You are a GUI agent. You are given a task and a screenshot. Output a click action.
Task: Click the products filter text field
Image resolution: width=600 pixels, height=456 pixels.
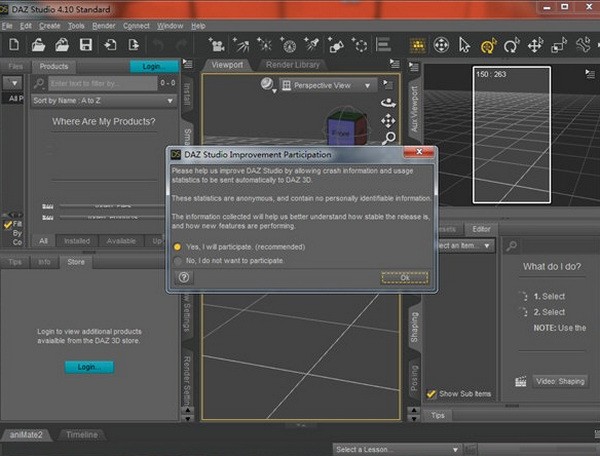pyautogui.click(x=103, y=83)
